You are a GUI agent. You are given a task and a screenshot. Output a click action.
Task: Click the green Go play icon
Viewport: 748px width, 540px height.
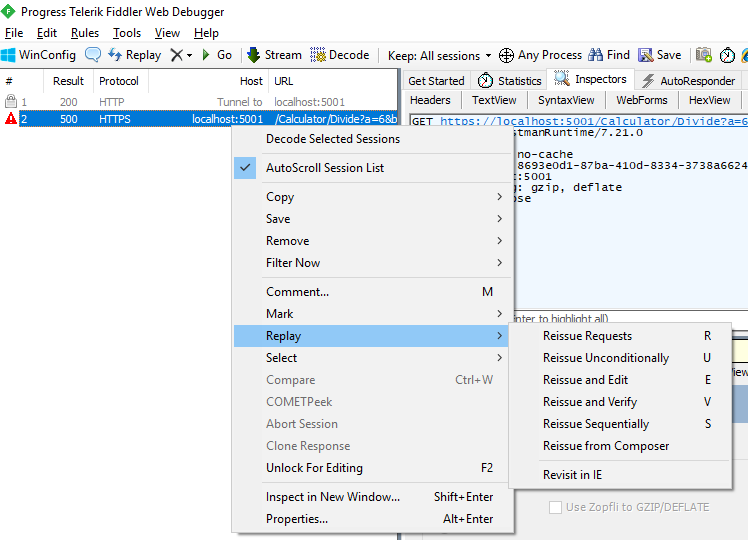pyautogui.click(x=206, y=55)
